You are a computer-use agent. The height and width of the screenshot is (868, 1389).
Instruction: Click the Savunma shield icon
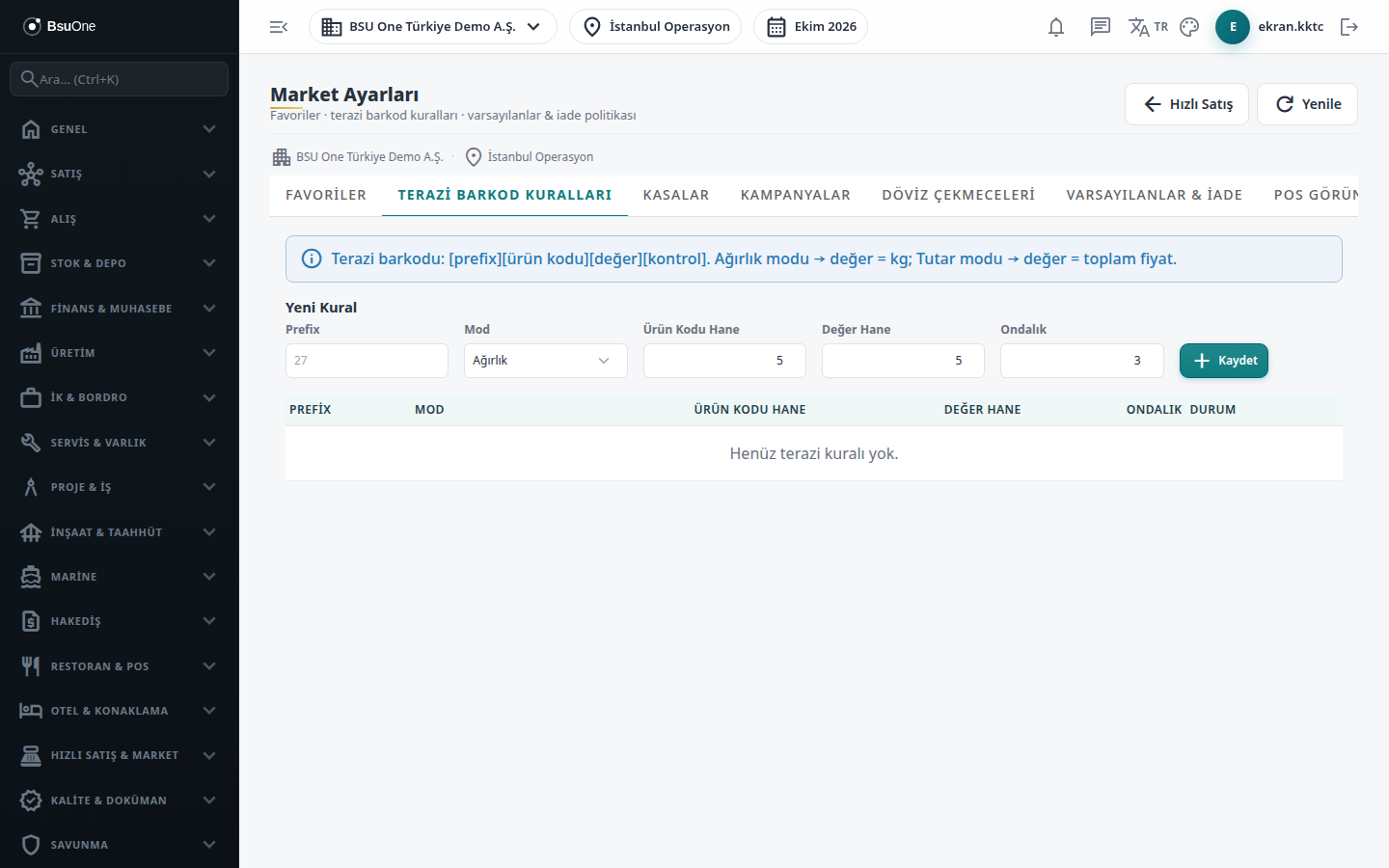31,845
